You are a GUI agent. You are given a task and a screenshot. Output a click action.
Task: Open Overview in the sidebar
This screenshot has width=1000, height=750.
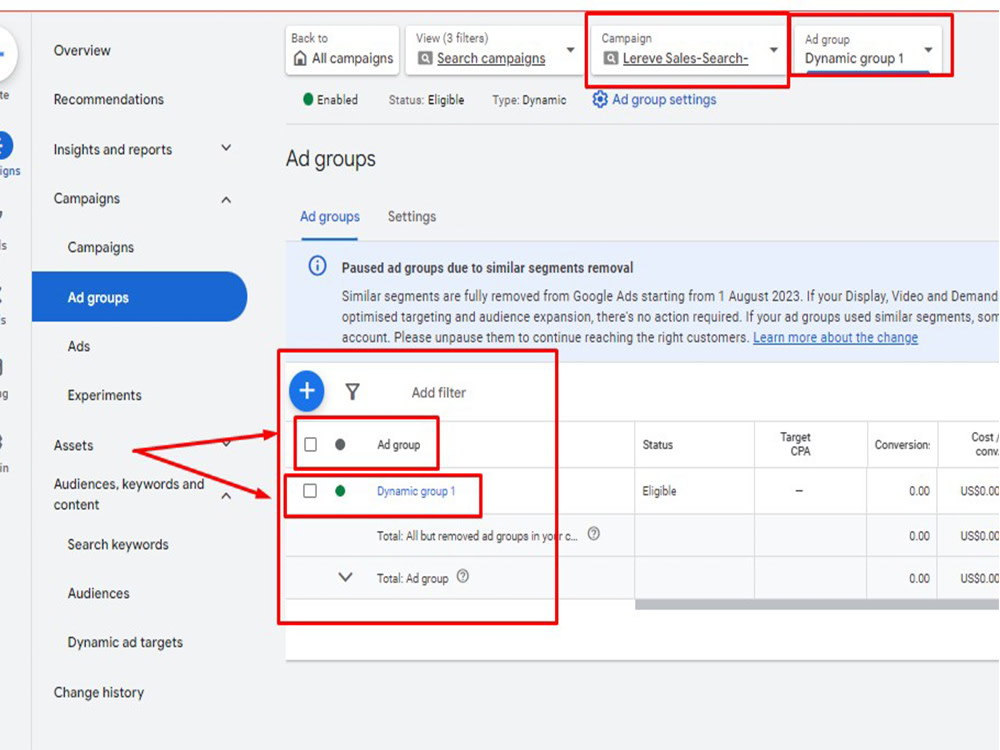point(82,50)
